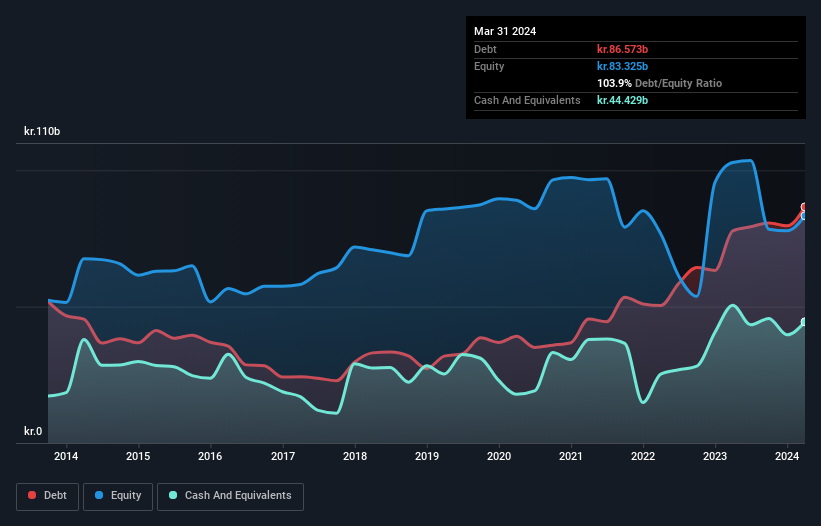Click the 2022 x-axis label

(643, 456)
